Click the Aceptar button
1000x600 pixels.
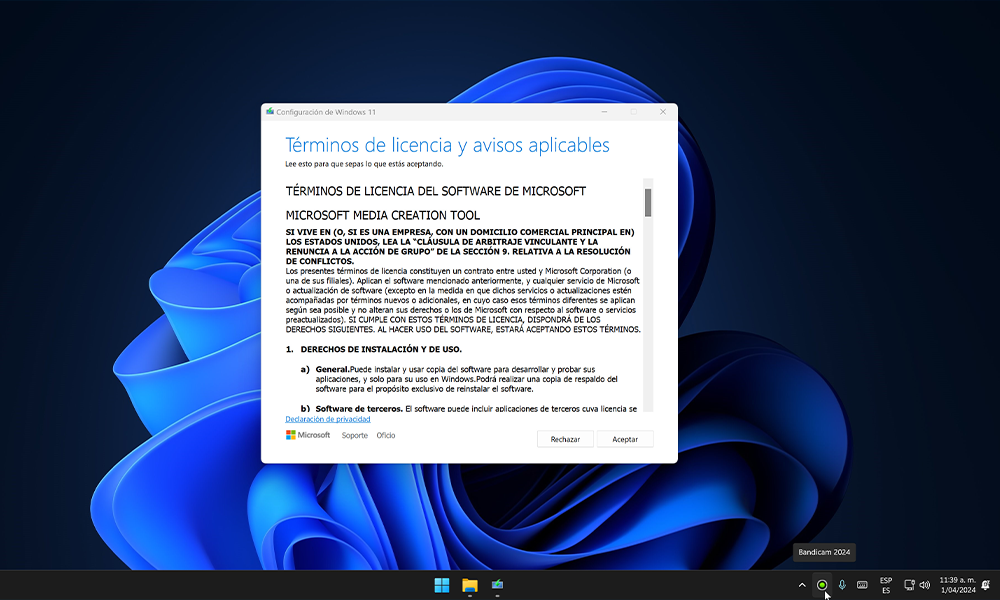(625, 439)
